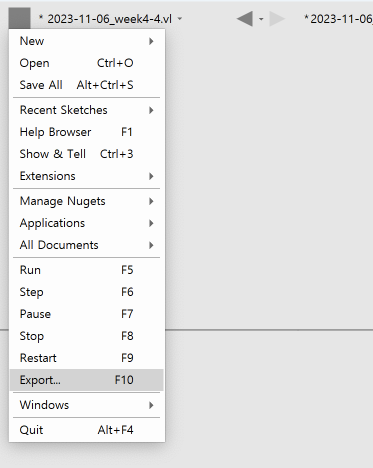Screen dimensions: 373x468
Task: Expand the New submenu
Action: [x=87, y=41]
